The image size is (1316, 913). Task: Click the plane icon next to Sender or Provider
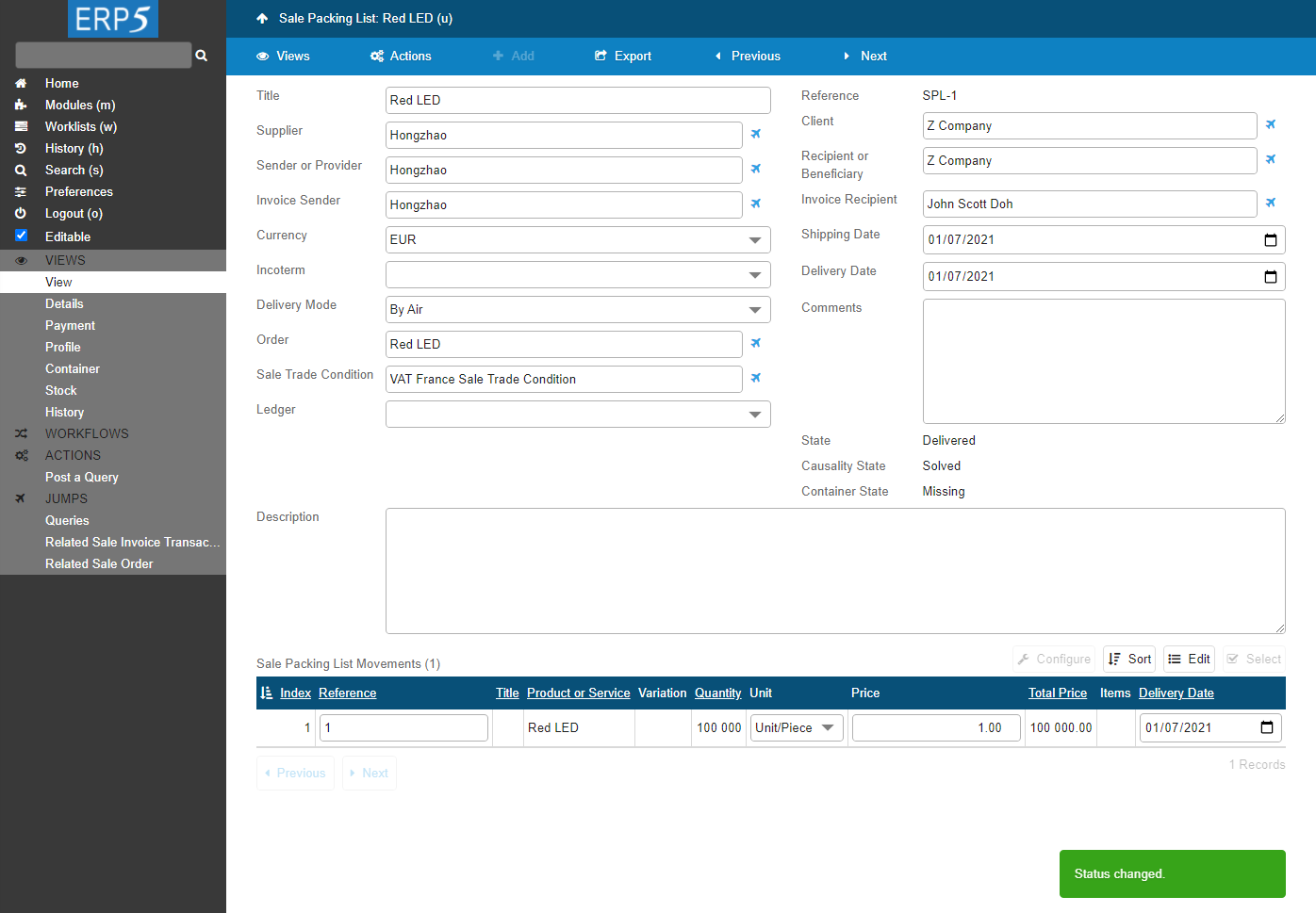point(756,169)
